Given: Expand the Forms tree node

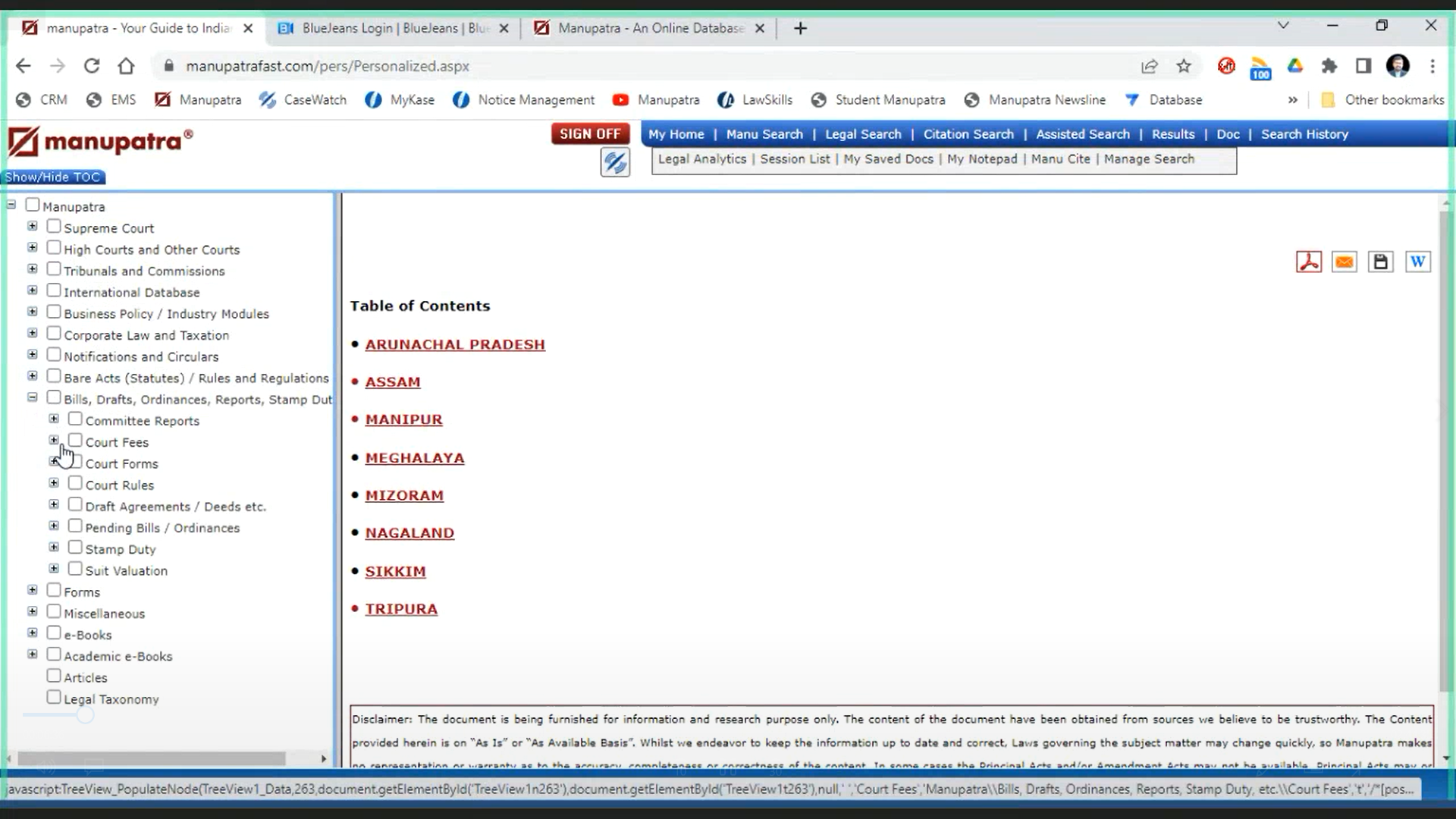Looking at the screenshot, I should [x=32, y=589].
